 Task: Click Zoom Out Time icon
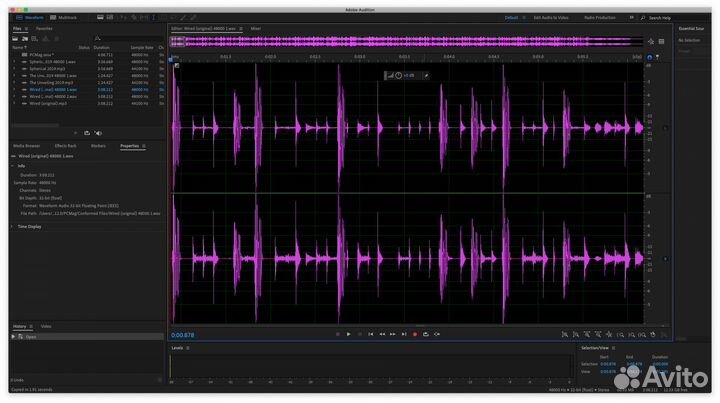coord(598,335)
